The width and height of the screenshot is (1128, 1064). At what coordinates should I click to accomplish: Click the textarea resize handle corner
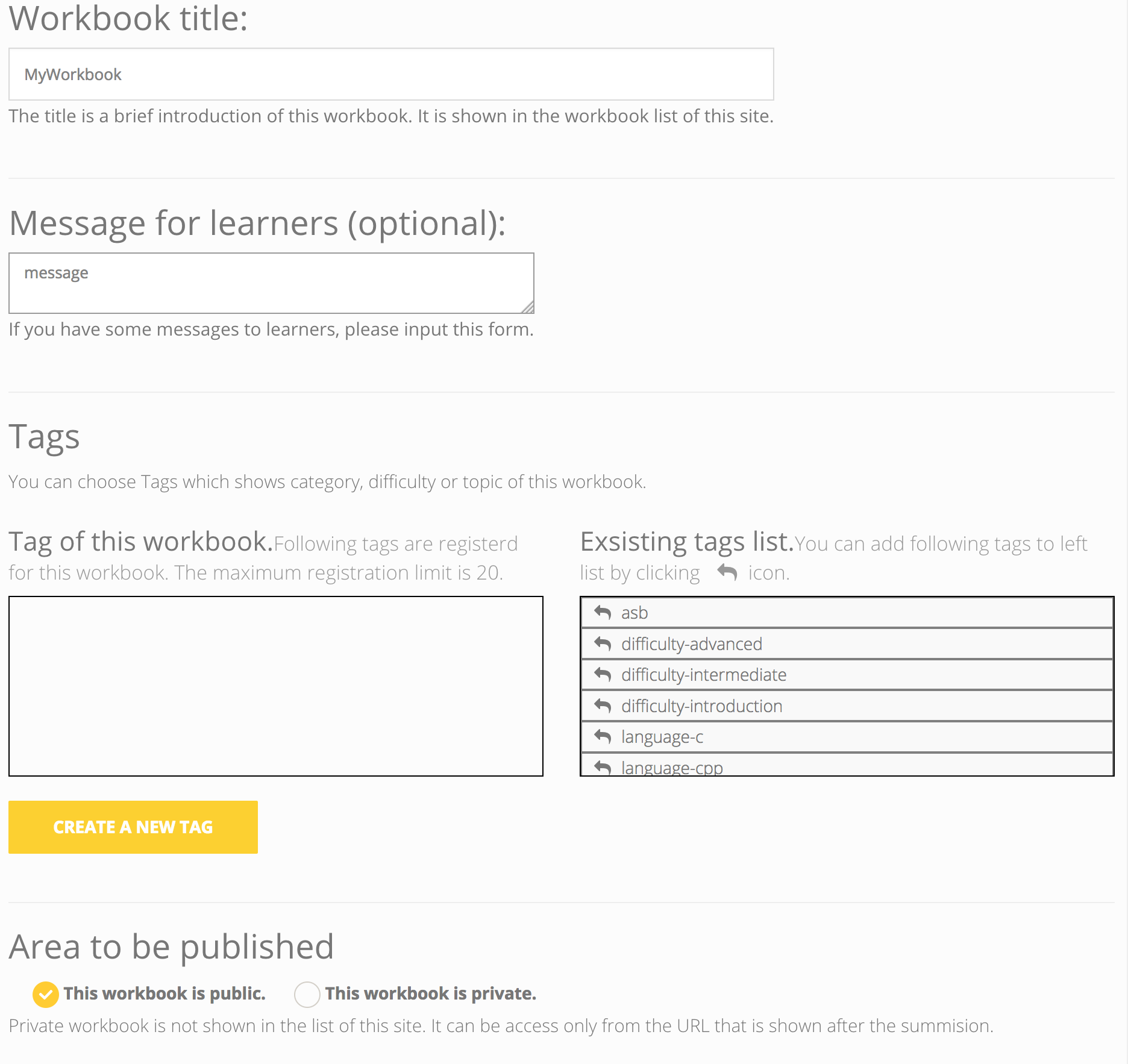528,307
